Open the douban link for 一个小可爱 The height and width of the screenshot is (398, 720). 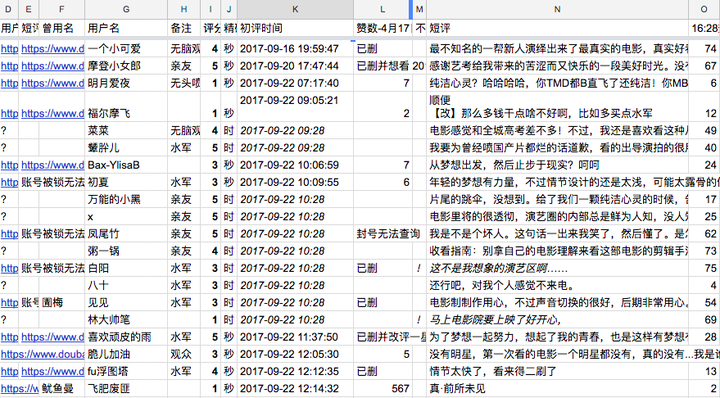pos(52,49)
